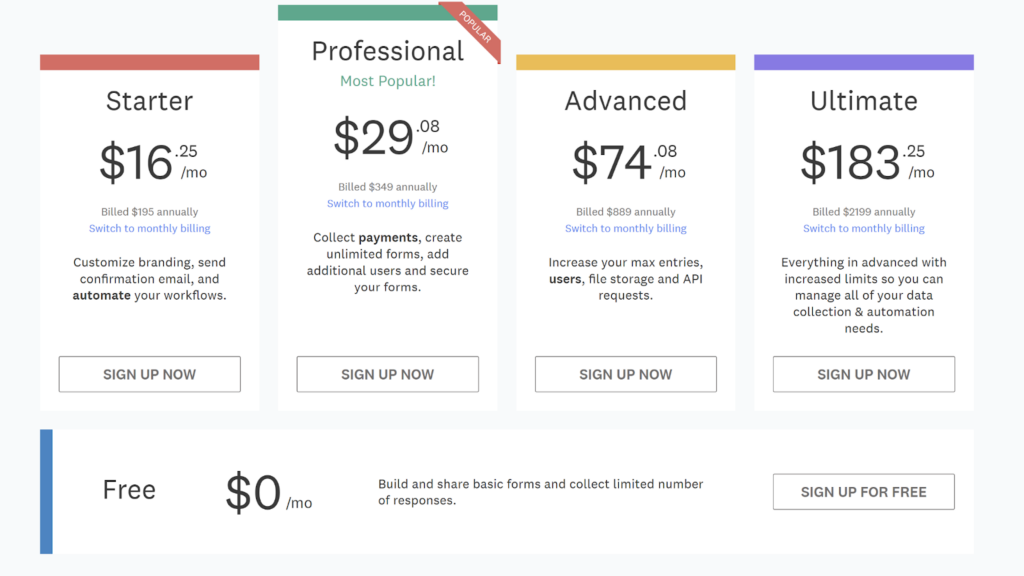Screen dimensions: 1024x576
Task: Switch Starter plan to monthly billing
Action: (x=150, y=229)
